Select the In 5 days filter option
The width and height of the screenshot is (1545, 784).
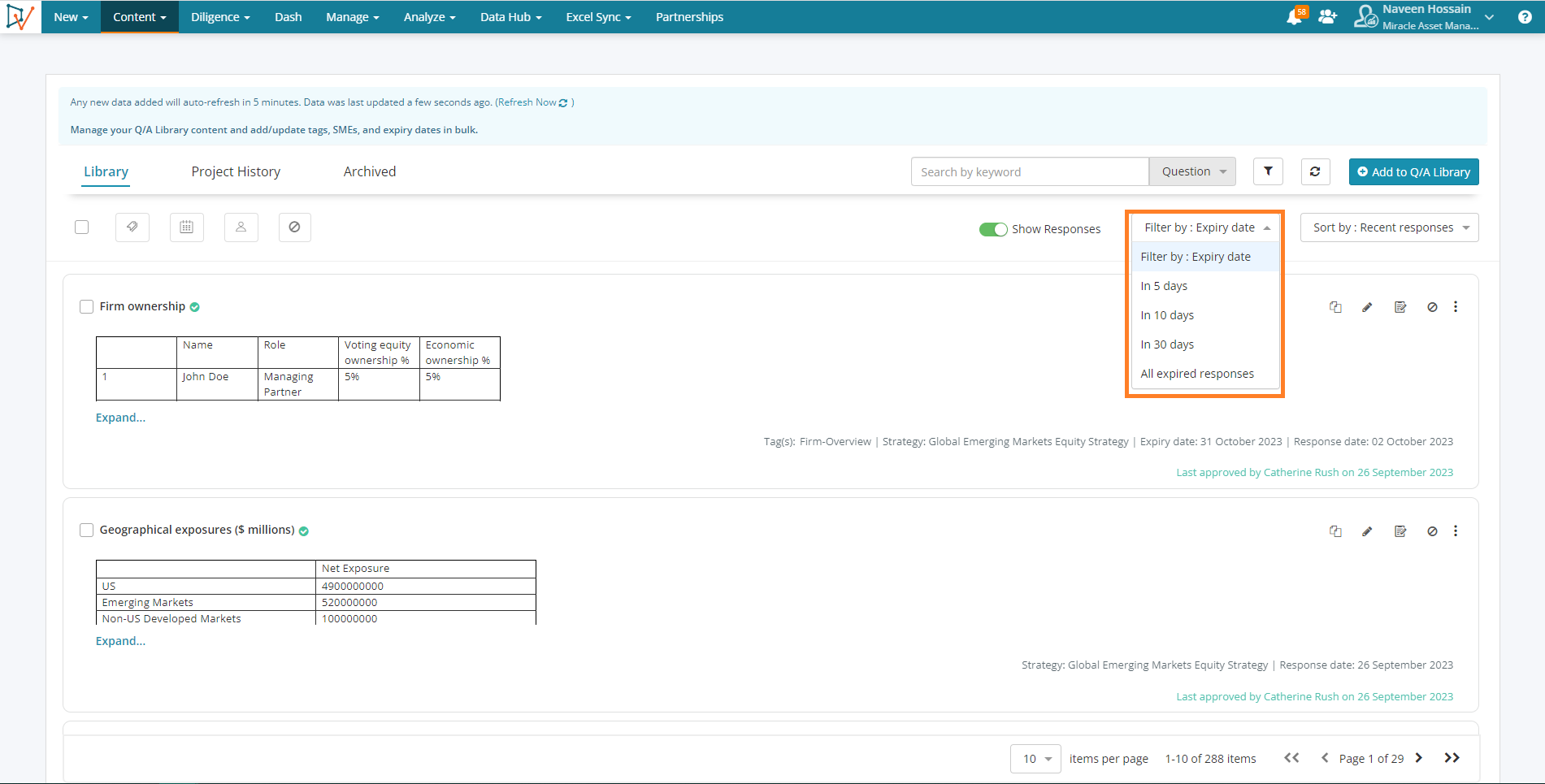coord(1205,286)
